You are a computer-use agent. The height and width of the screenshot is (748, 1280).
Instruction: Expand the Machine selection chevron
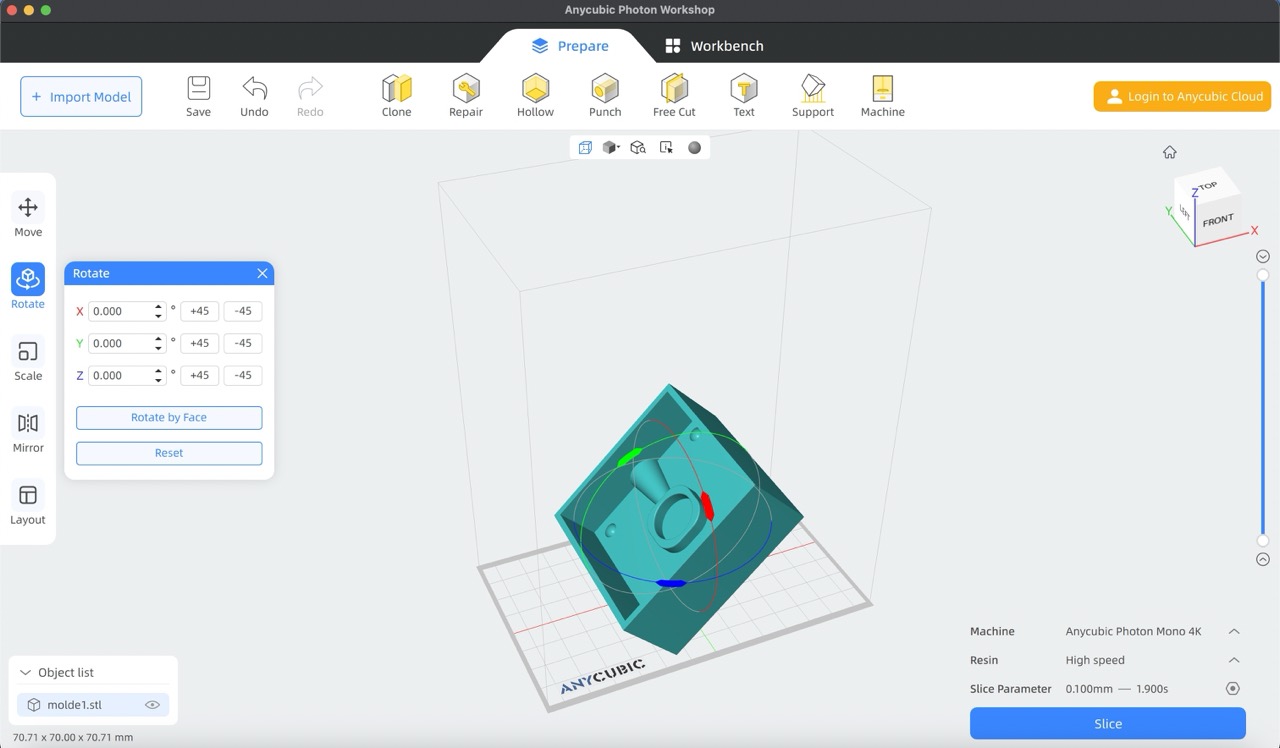pyautogui.click(x=1234, y=631)
